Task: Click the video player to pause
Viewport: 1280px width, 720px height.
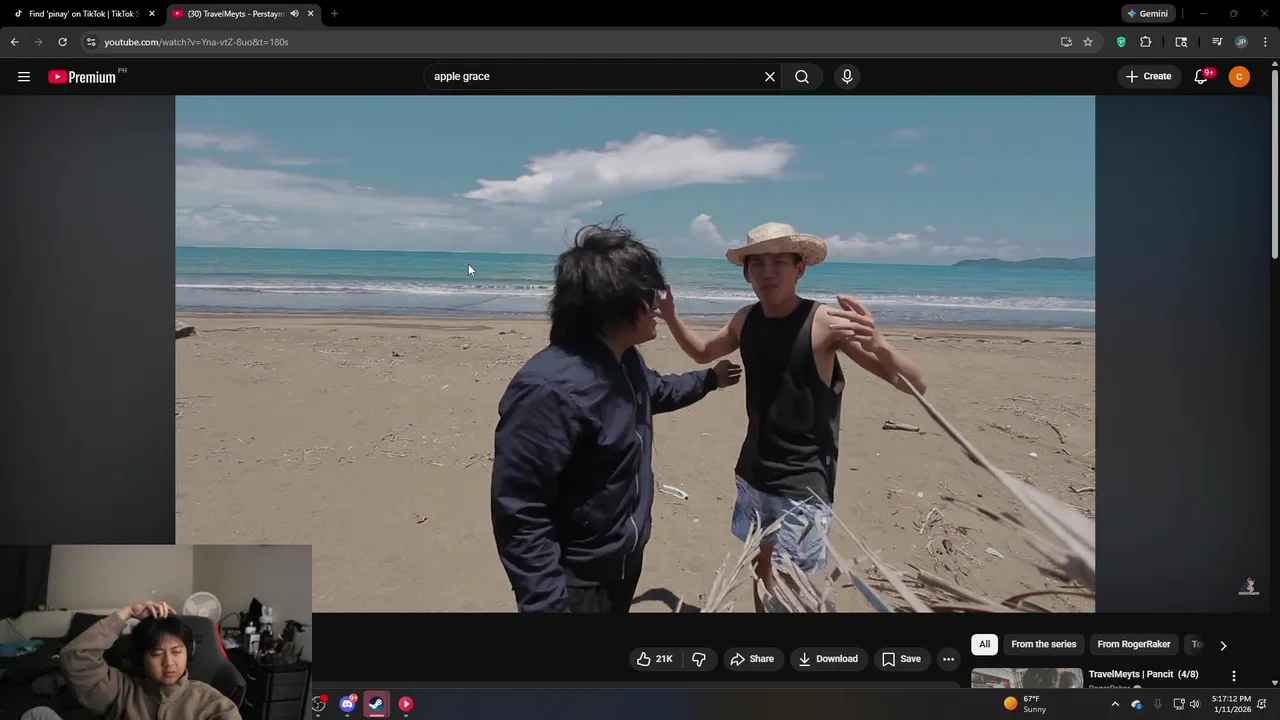Action: tap(635, 354)
